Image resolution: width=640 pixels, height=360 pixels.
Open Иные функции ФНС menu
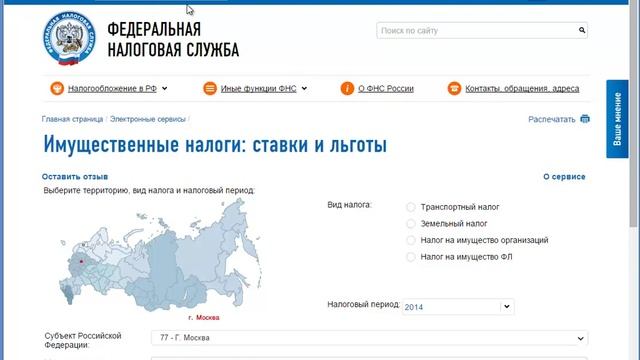(x=258, y=89)
